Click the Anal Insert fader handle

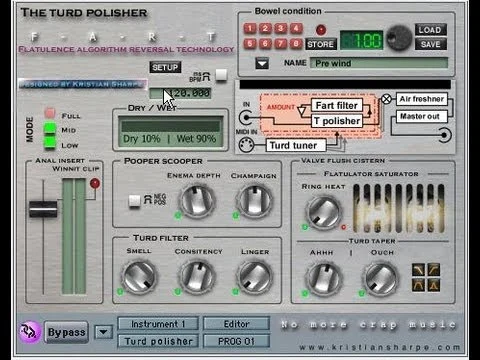point(43,209)
